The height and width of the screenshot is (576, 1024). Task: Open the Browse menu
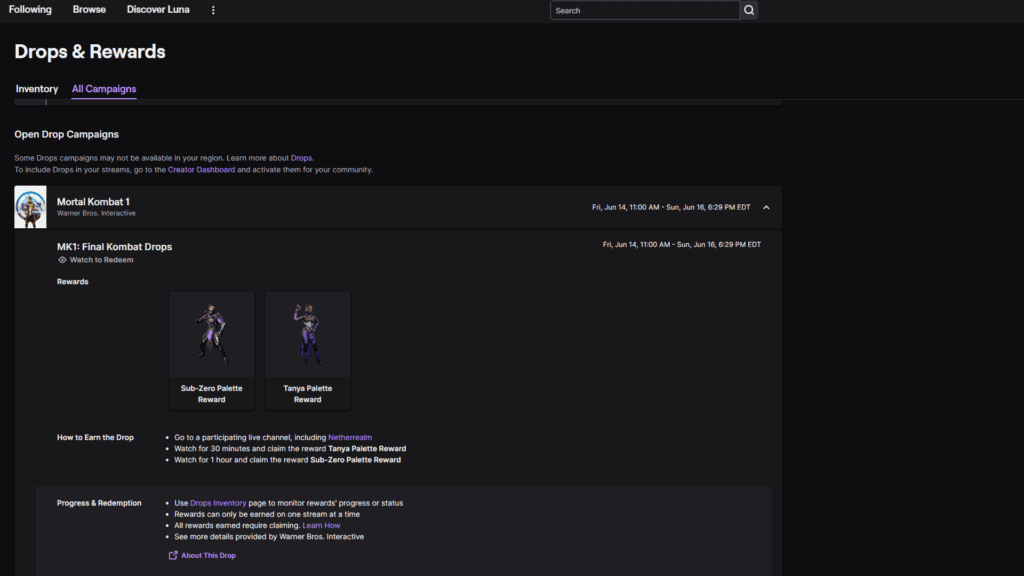(x=88, y=9)
